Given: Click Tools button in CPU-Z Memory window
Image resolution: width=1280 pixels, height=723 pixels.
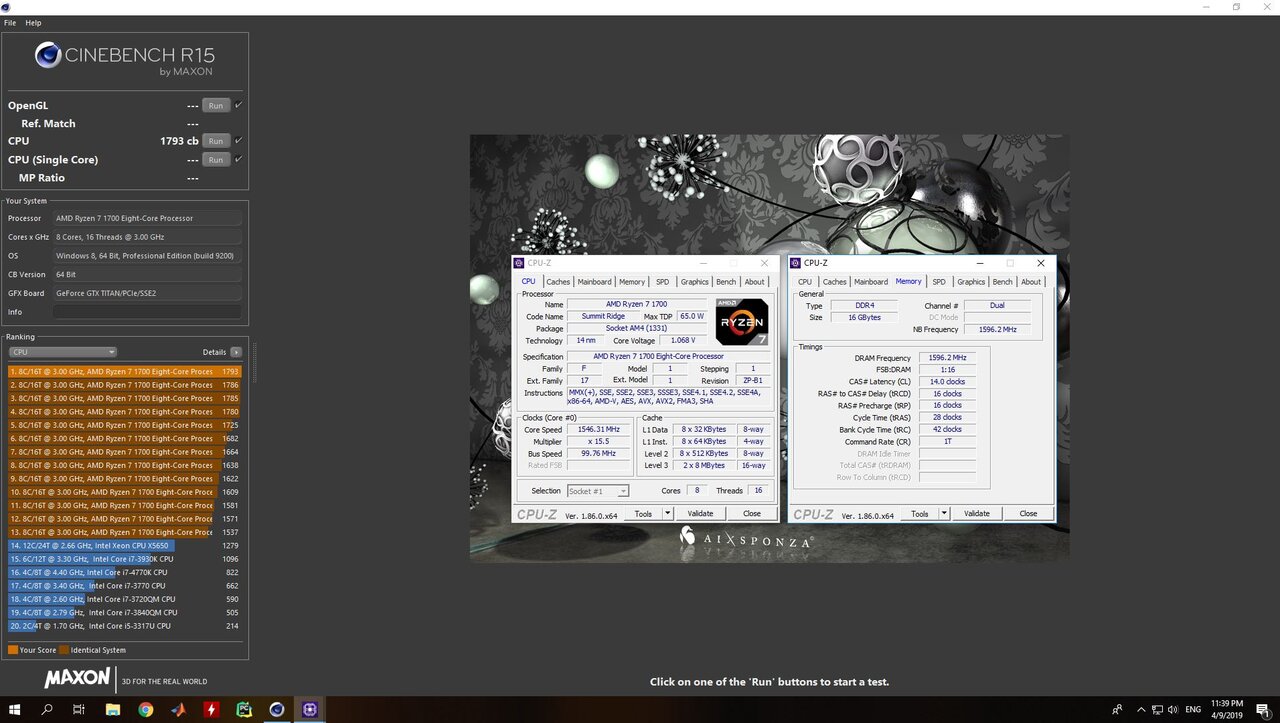Looking at the screenshot, I should tap(919, 514).
